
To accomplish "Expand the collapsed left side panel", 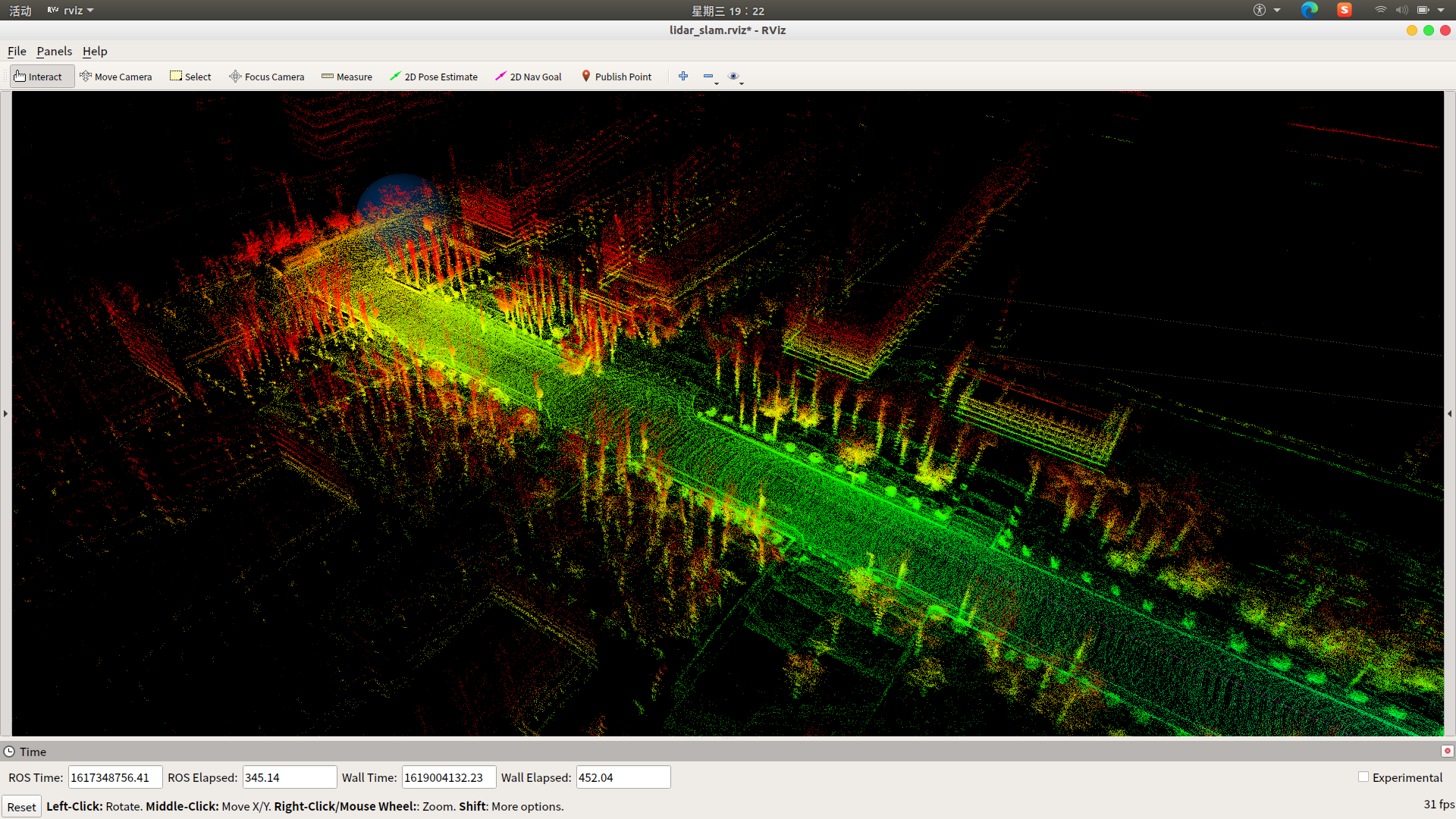I will click(x=5, y=413).
